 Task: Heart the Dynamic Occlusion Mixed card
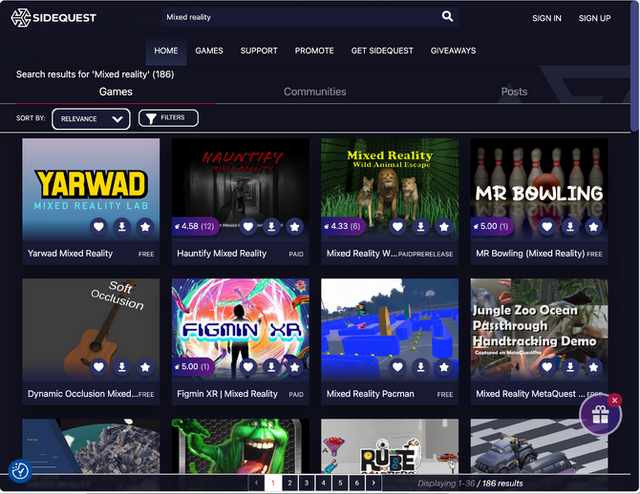pos(98,367)
